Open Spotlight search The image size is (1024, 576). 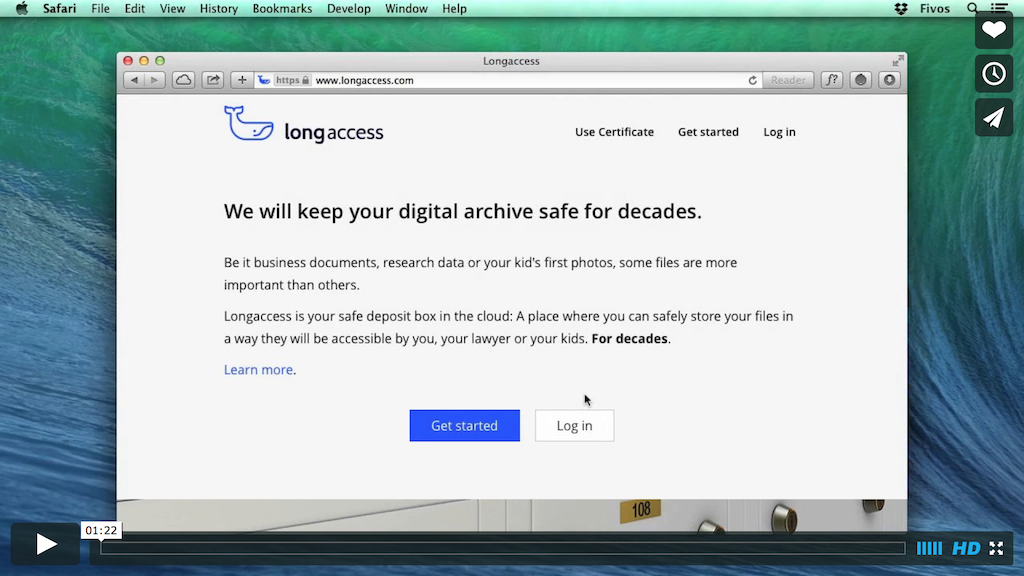972,8
